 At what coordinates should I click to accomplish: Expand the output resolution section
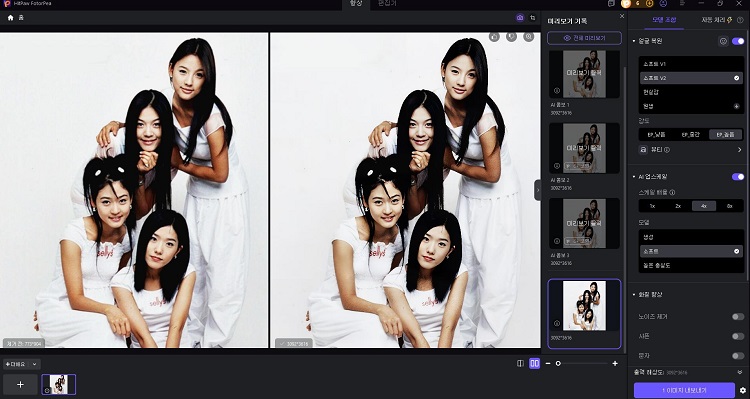pos(740,372)
